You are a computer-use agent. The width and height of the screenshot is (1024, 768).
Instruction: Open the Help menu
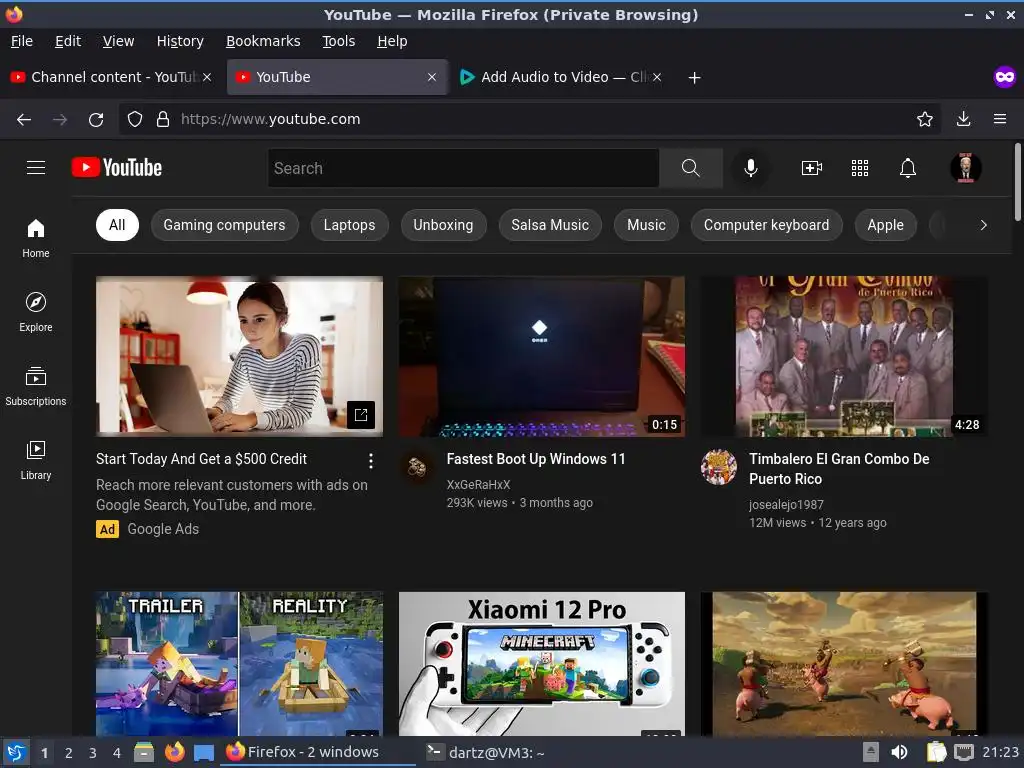(x=392, y=41)
